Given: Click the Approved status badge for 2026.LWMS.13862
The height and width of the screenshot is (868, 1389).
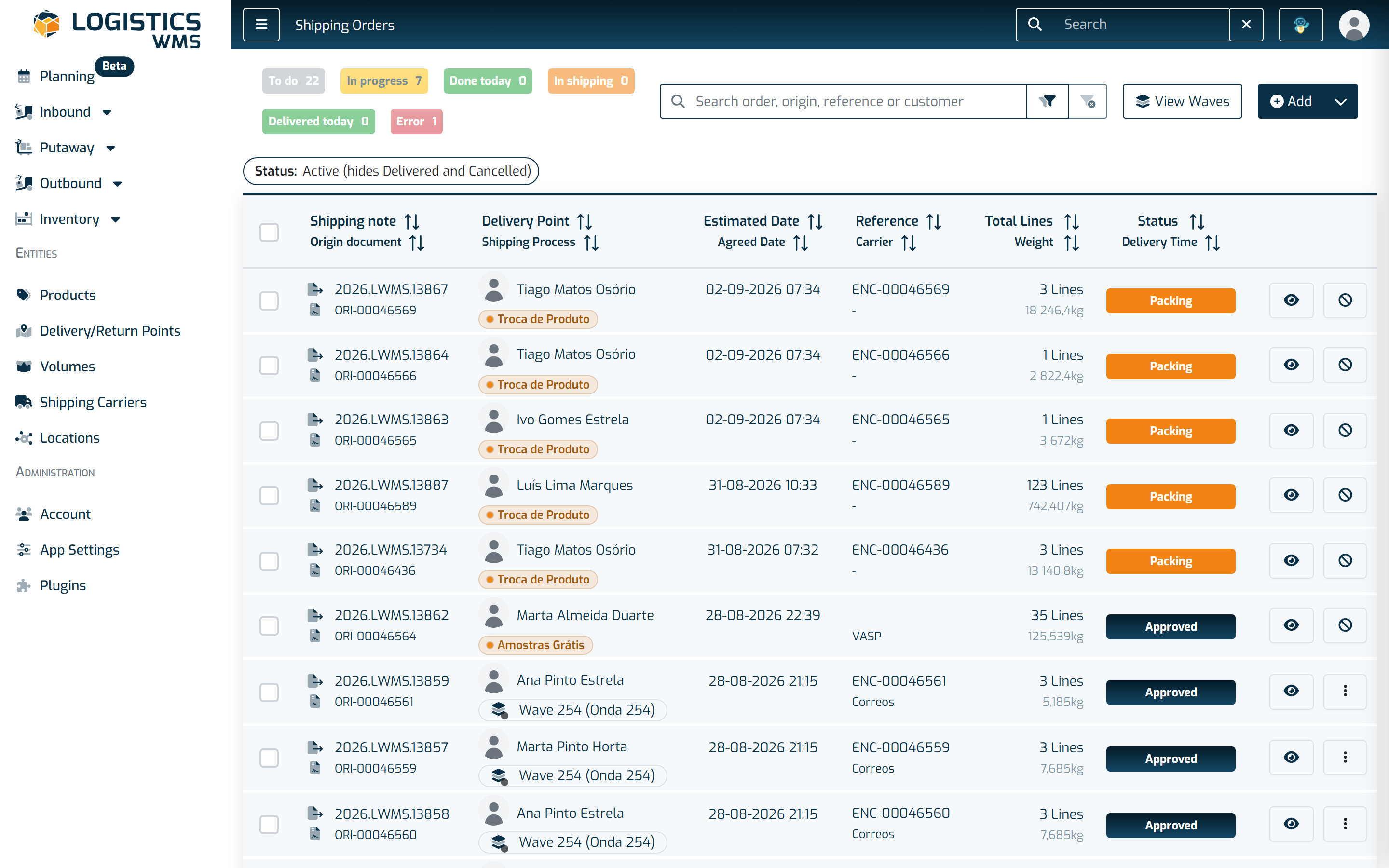Looking at the screenshot, I should click(x=1171, y=626).
